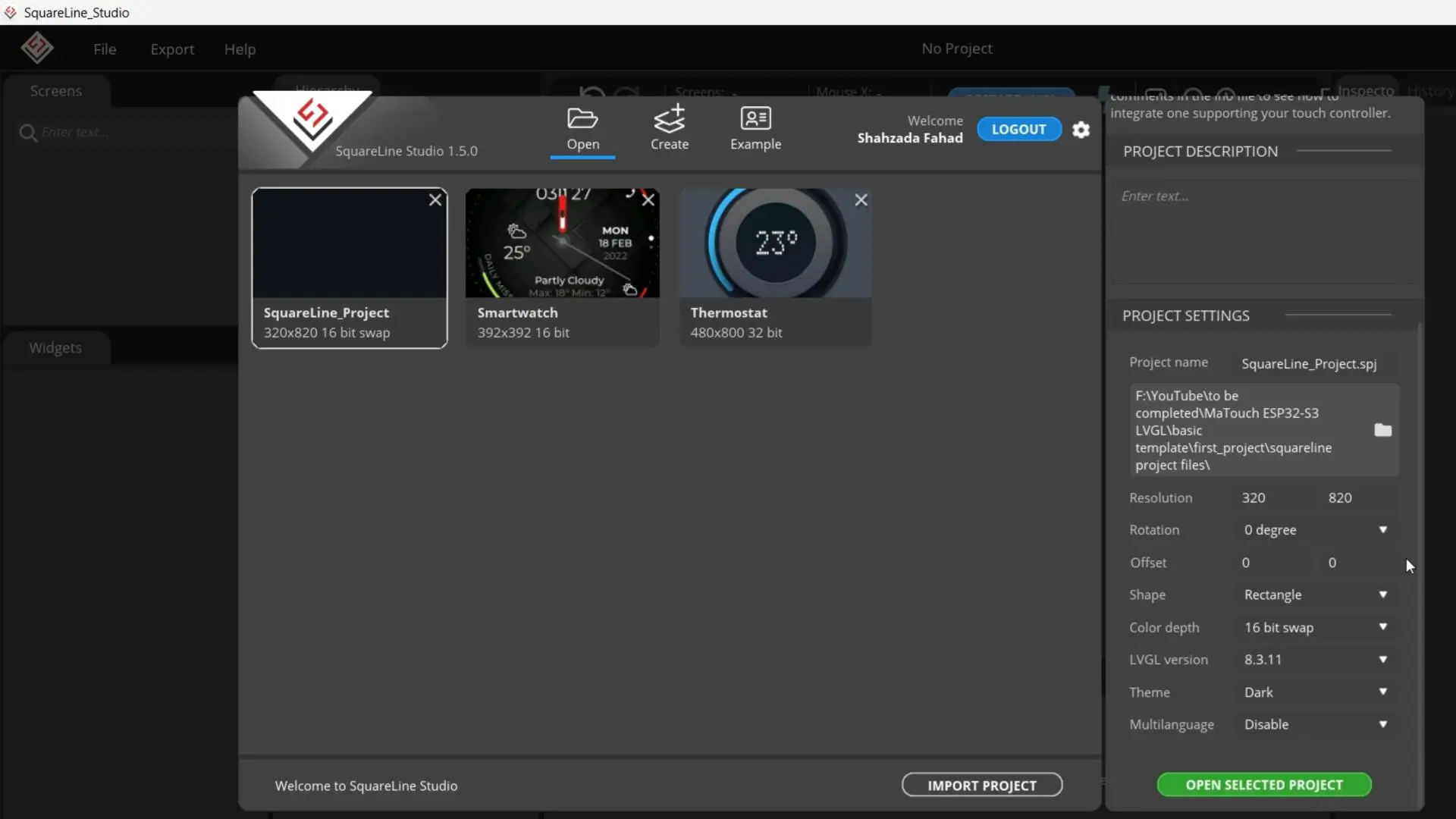Switch to the Create tab

click(670, 129)
